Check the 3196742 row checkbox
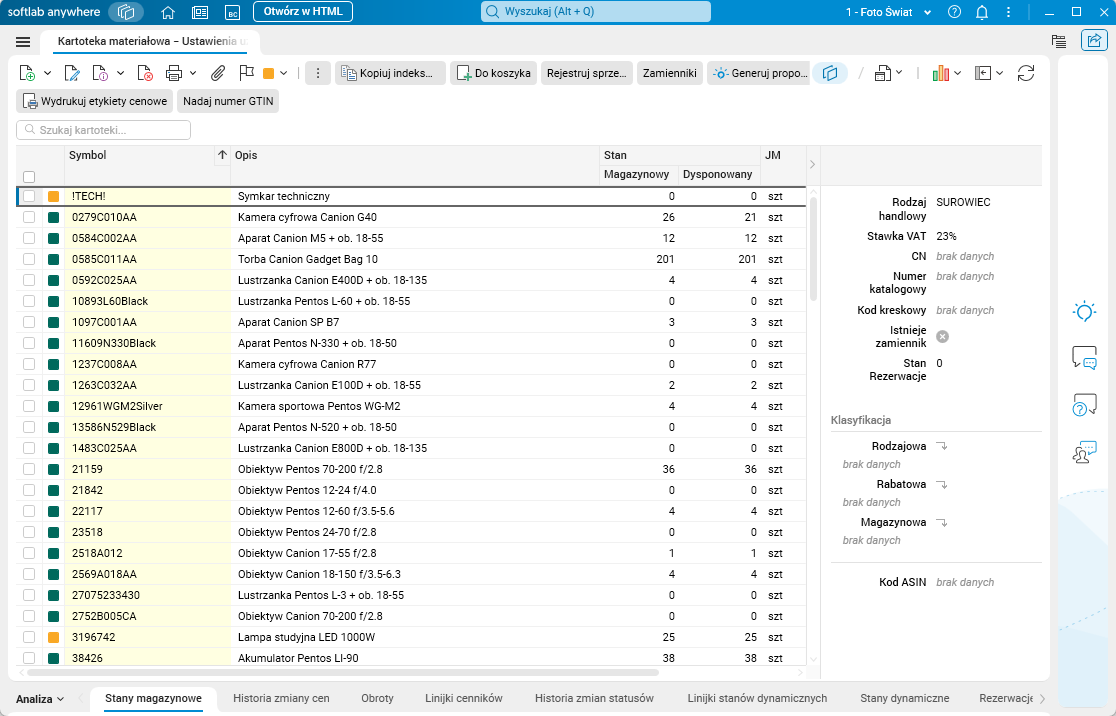 [x=29, y=637]
